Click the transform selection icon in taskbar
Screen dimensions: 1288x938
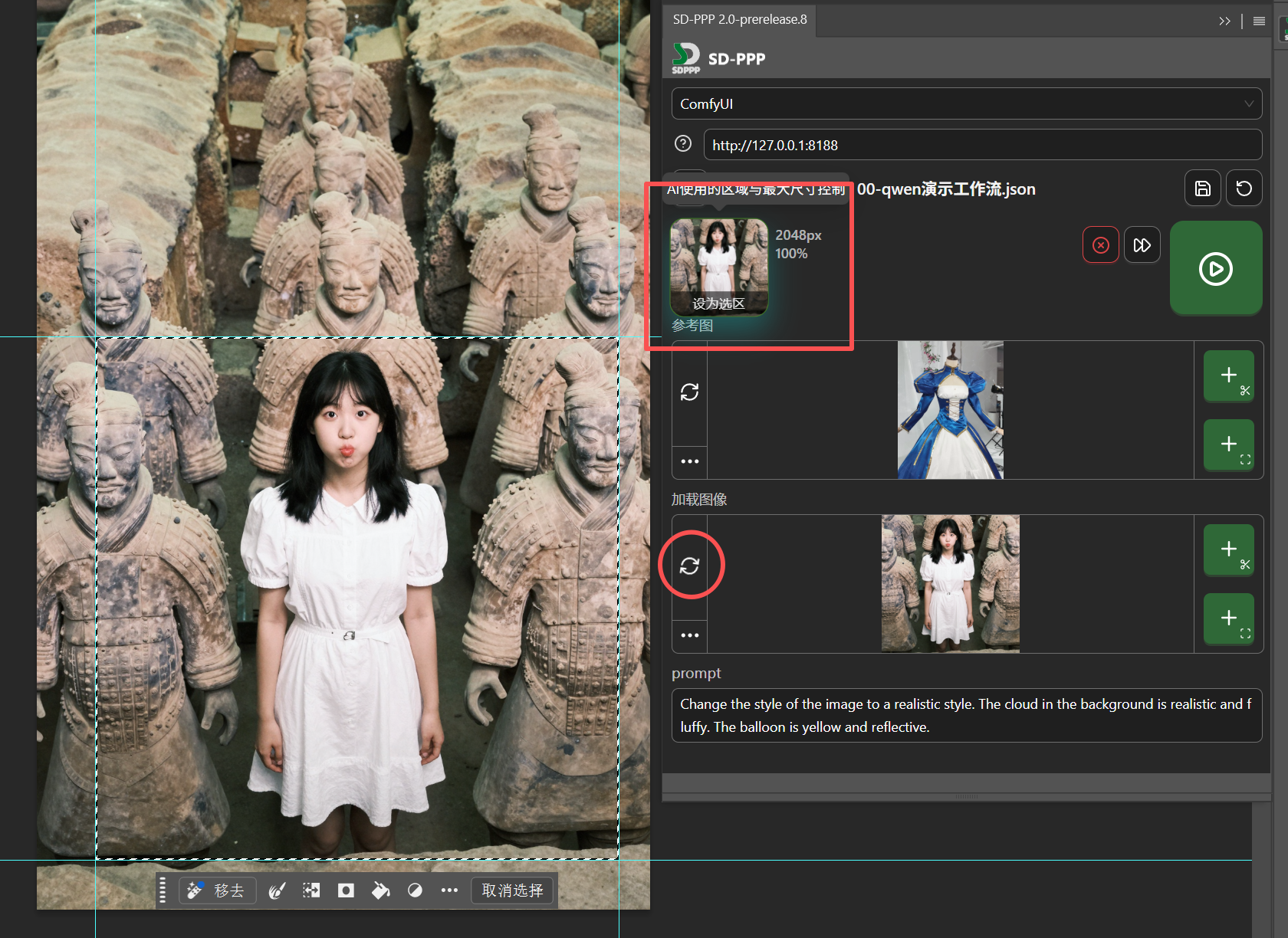point(311,890)
